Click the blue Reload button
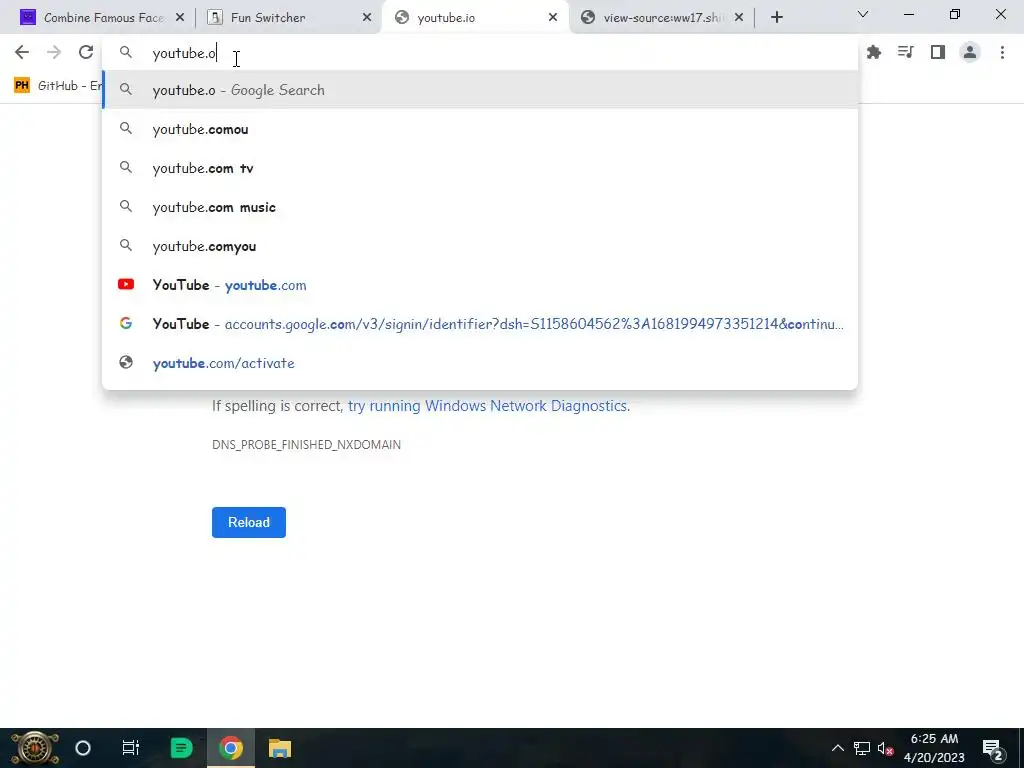Screen dimensions: 1024x768 click(x=249, y=522)
